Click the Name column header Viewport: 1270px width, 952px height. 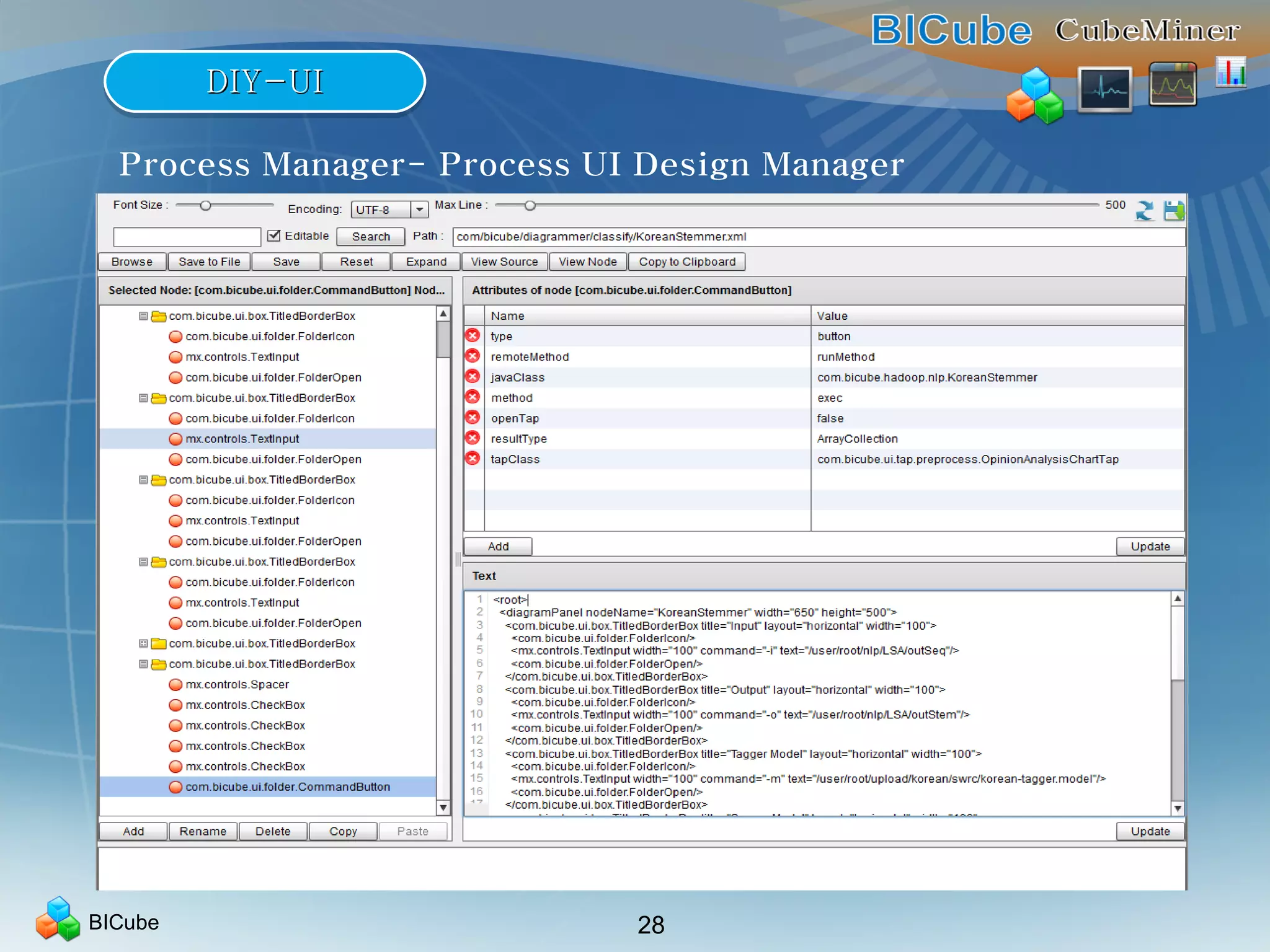point(647,315)
